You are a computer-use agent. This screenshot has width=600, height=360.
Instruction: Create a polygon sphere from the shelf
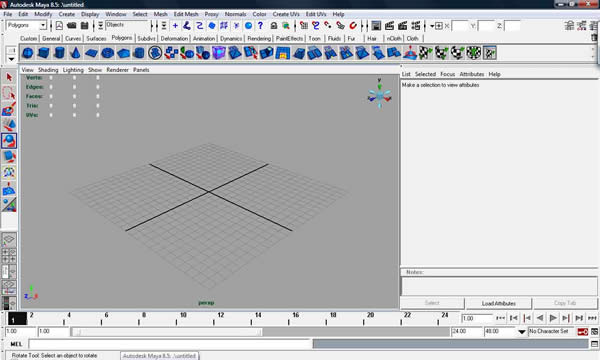coord(28,53)
